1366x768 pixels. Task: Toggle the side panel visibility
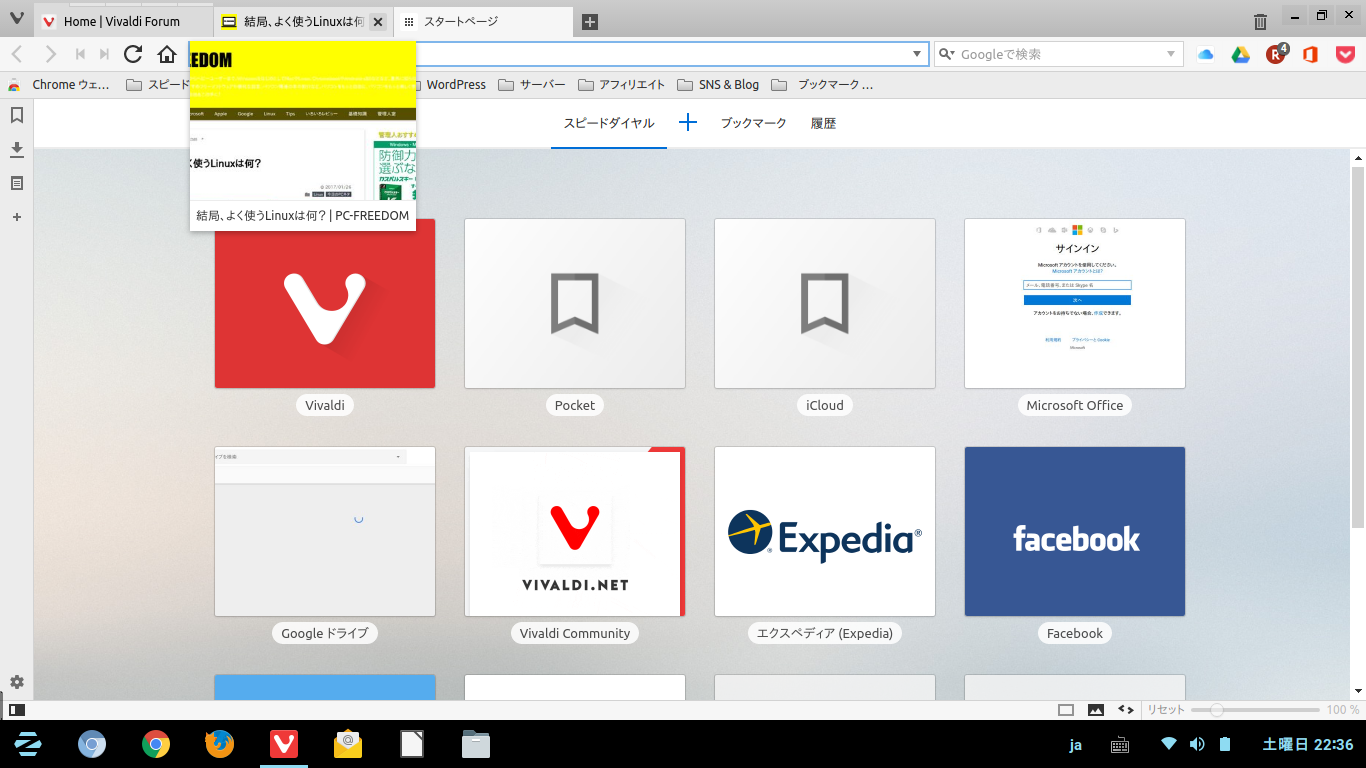[16, 710]
